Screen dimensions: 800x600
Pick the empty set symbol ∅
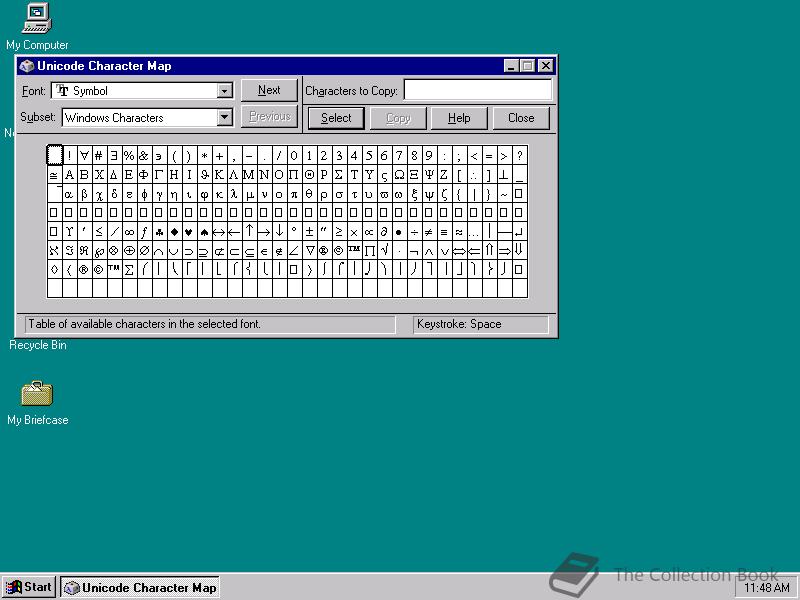pyautogui.click(x=144, y=251)
